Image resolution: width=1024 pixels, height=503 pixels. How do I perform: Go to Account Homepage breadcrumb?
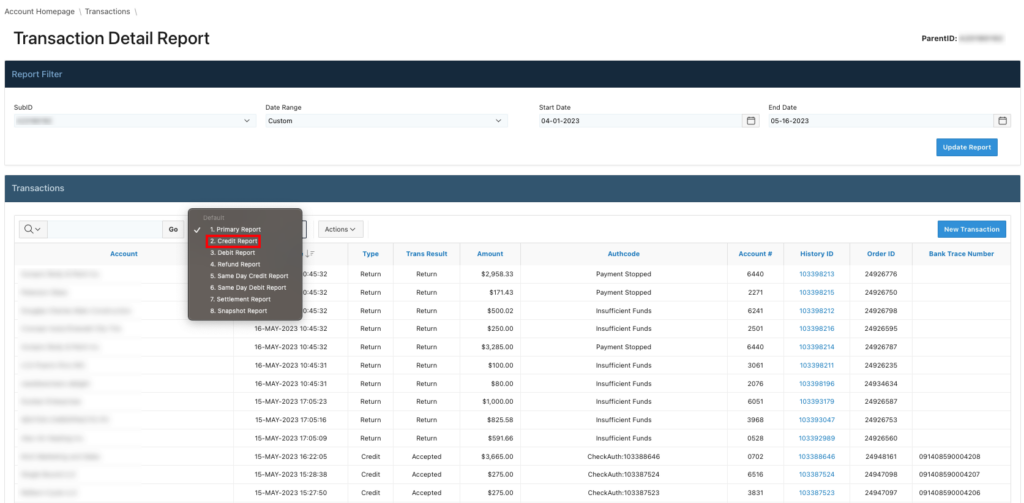point(41,10)
